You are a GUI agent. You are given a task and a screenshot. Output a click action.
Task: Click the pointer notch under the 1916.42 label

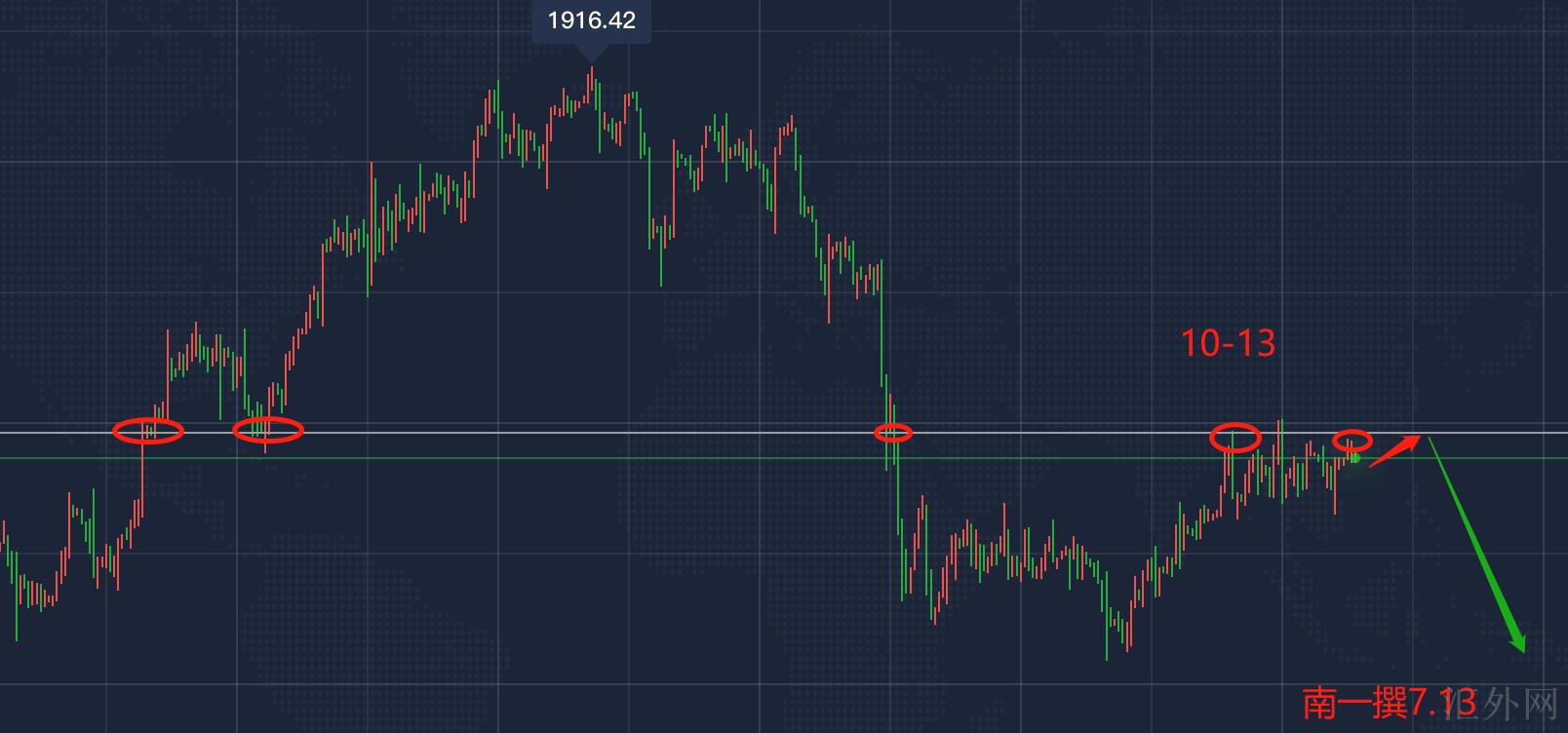click(x=591, y=46)
